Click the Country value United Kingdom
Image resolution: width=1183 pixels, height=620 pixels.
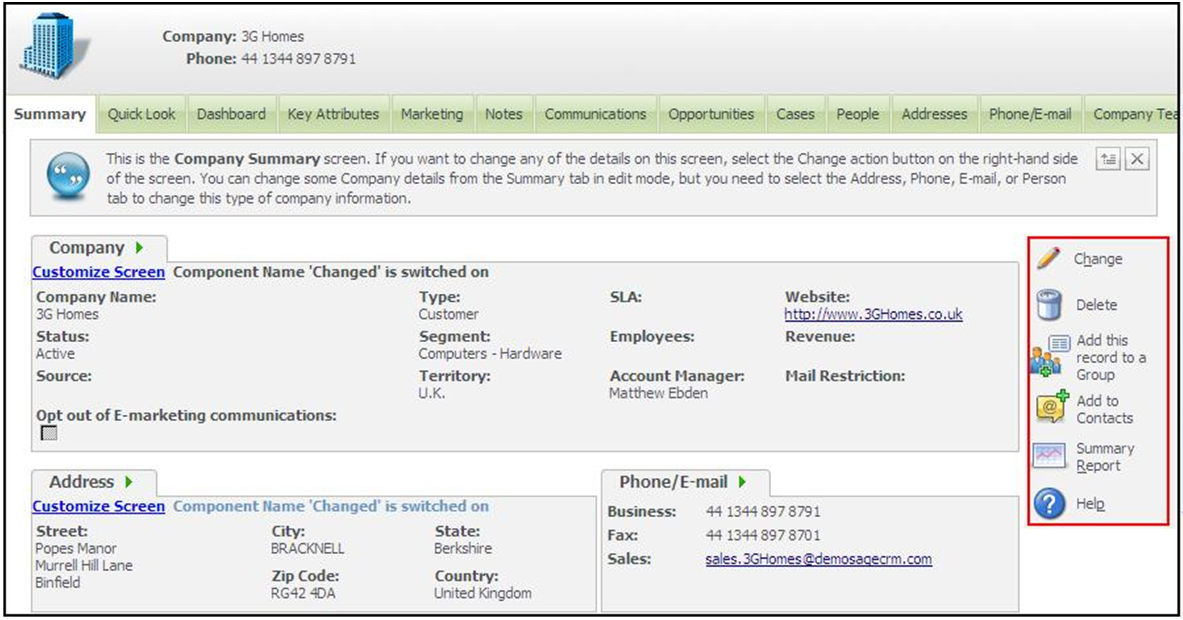483,593
